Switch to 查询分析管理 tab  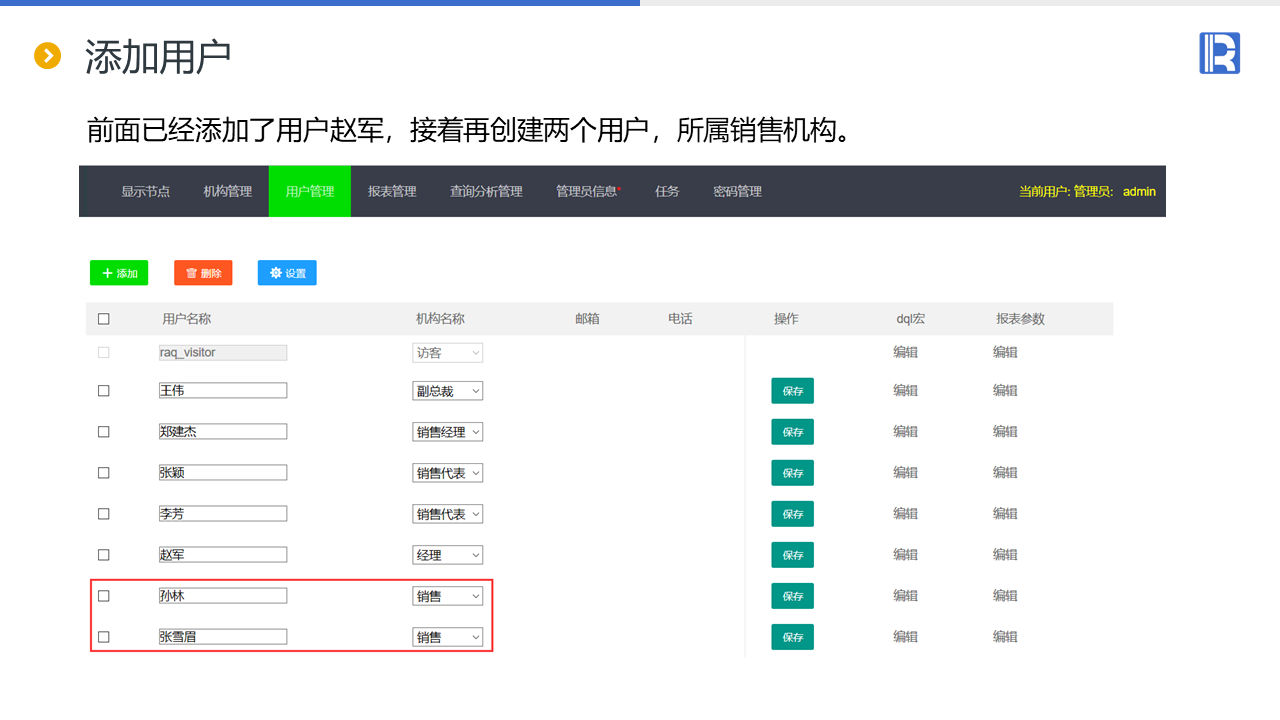click(x=486, y=191)
